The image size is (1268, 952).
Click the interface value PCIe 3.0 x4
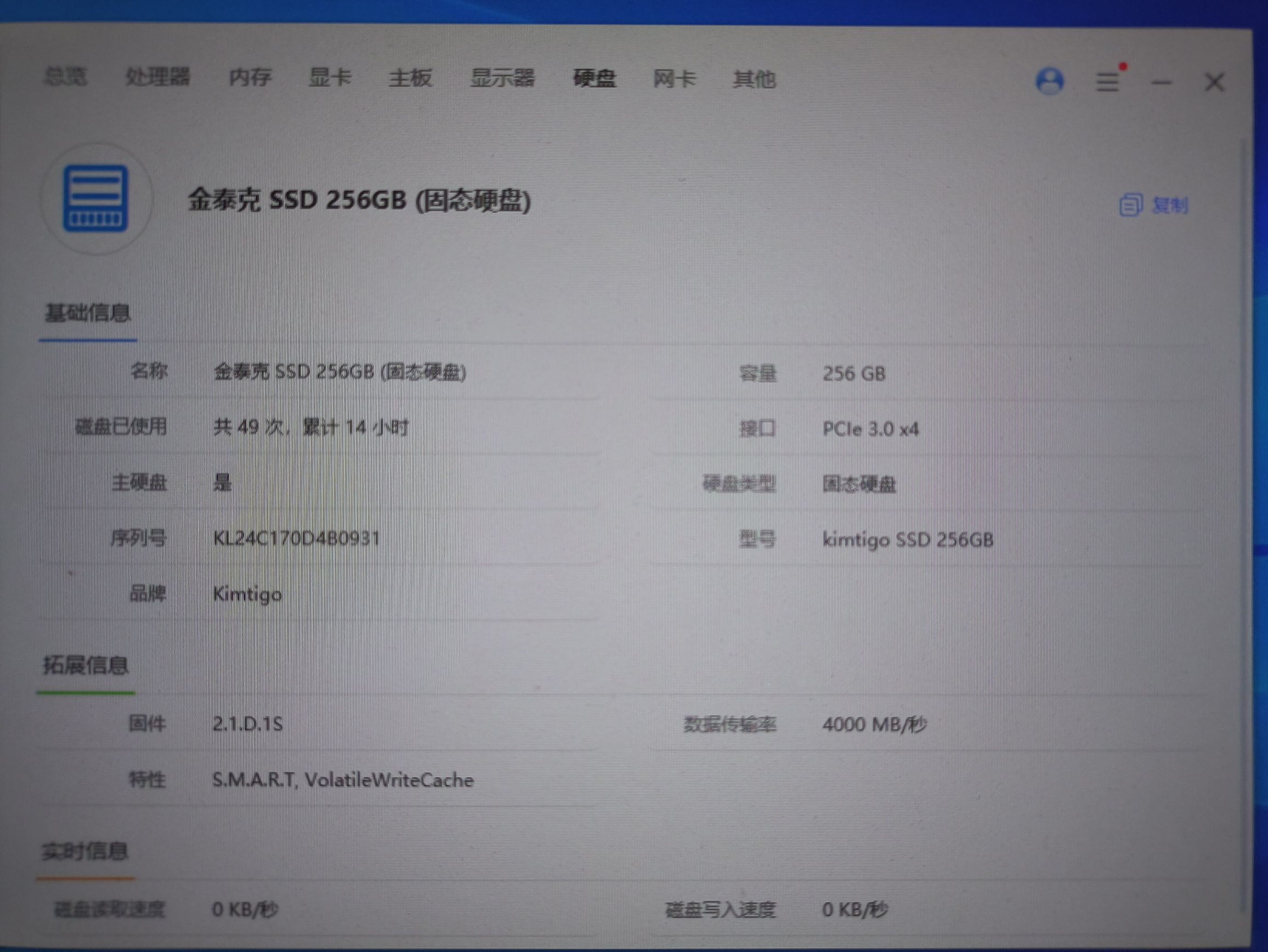click(x=870, y=429)
